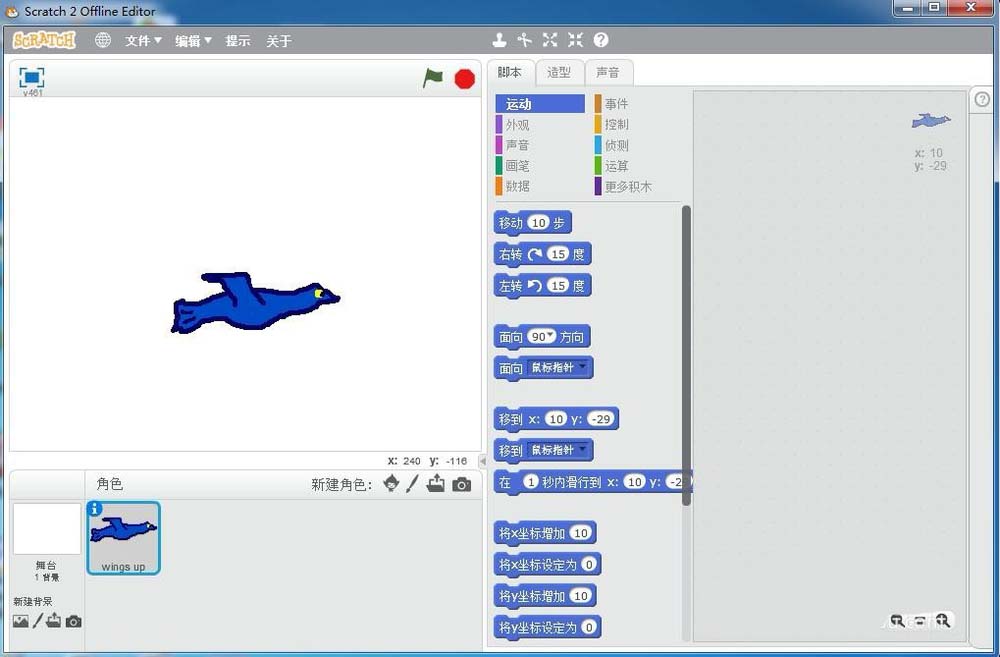Open help via the question mark icon
The width and height of the screenshot is (1000, 657).
[601, 40]
